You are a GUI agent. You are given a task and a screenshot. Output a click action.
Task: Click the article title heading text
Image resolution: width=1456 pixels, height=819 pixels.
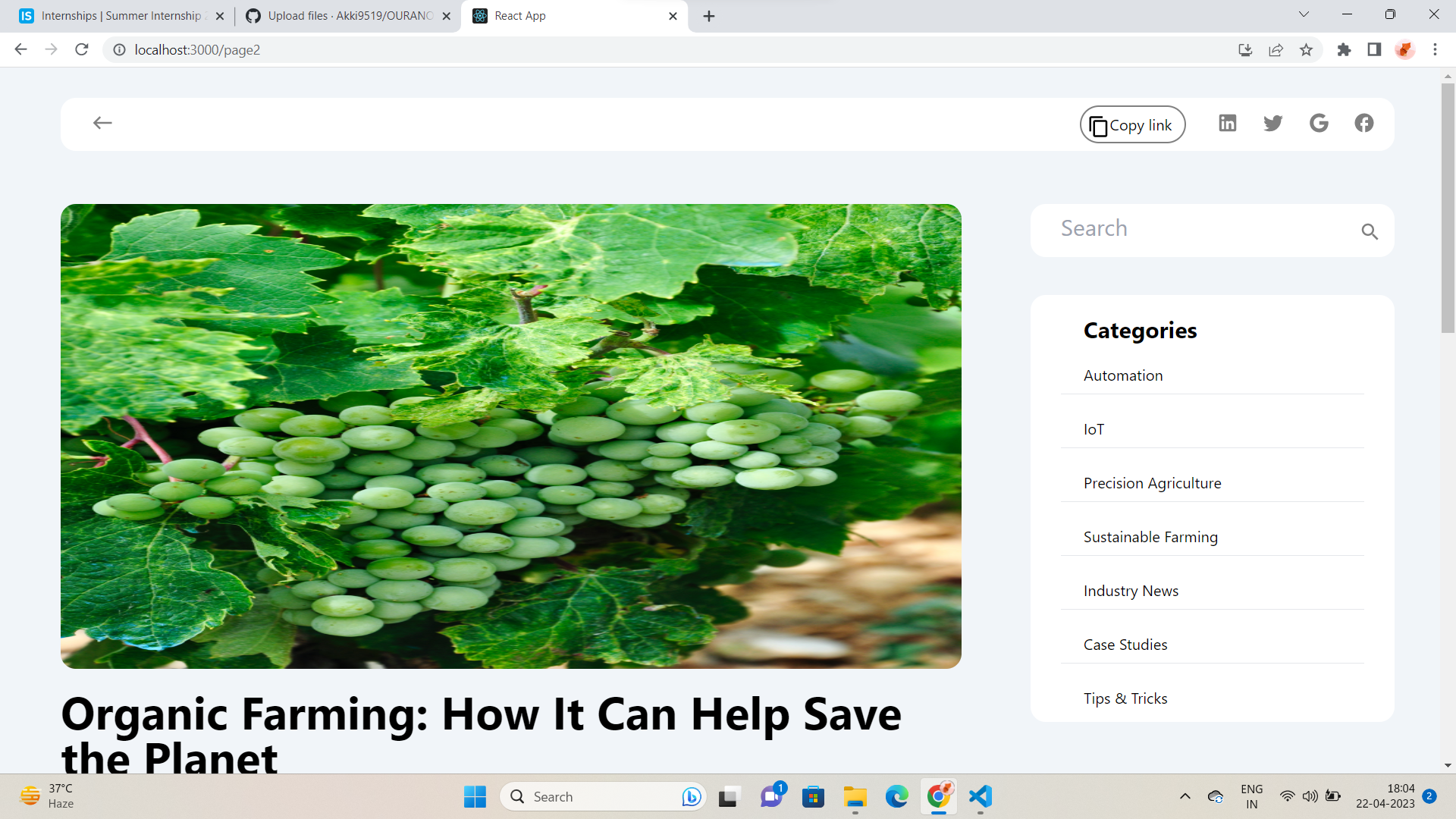[x=481, y=736]
